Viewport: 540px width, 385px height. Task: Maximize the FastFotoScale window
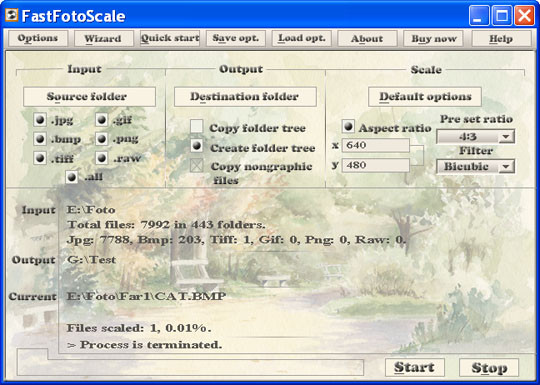pos(501,16)
